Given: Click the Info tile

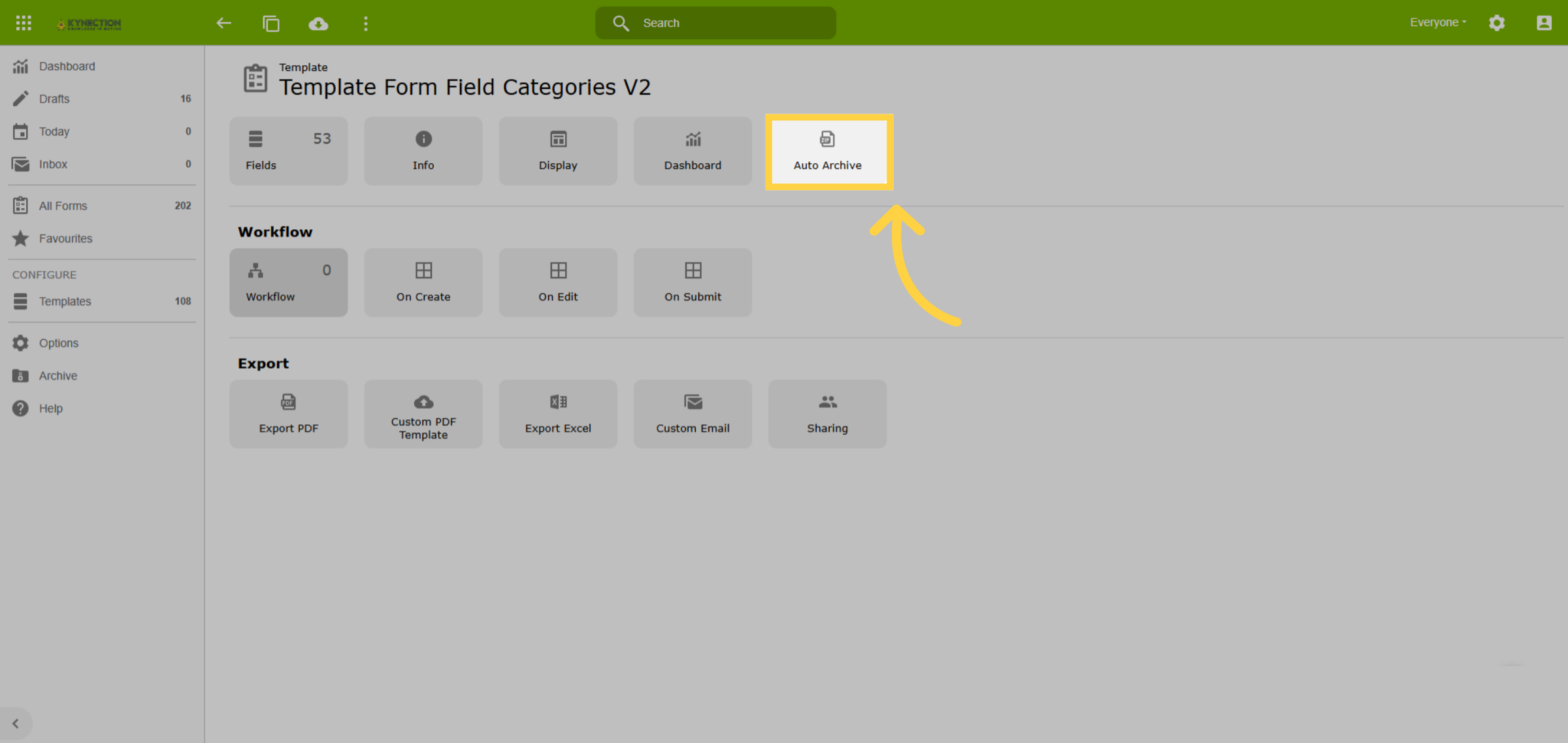Looking at the screenshot, I should pos(423,151).
